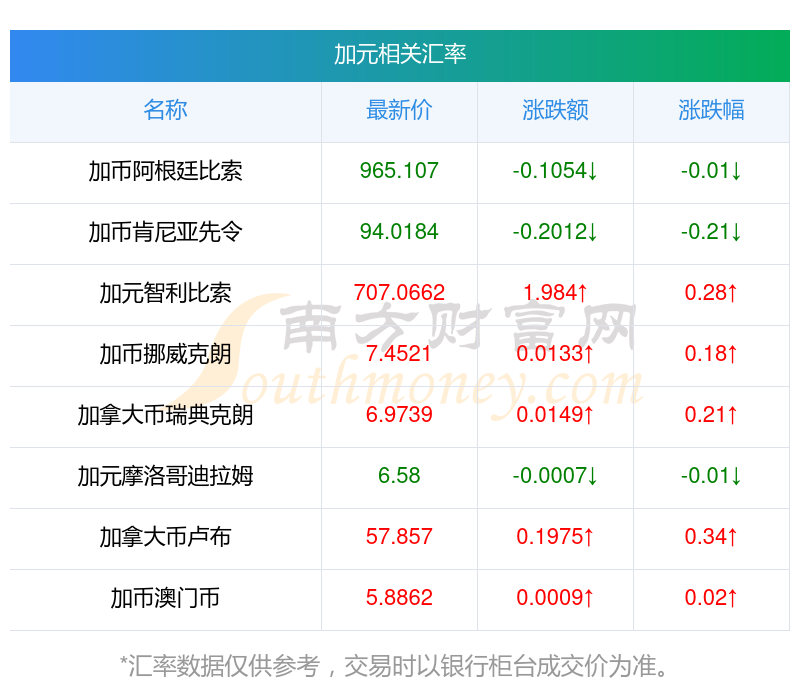The image size is (800, 698).
Task: Click the price 5.8862
Action: [399, 598]
